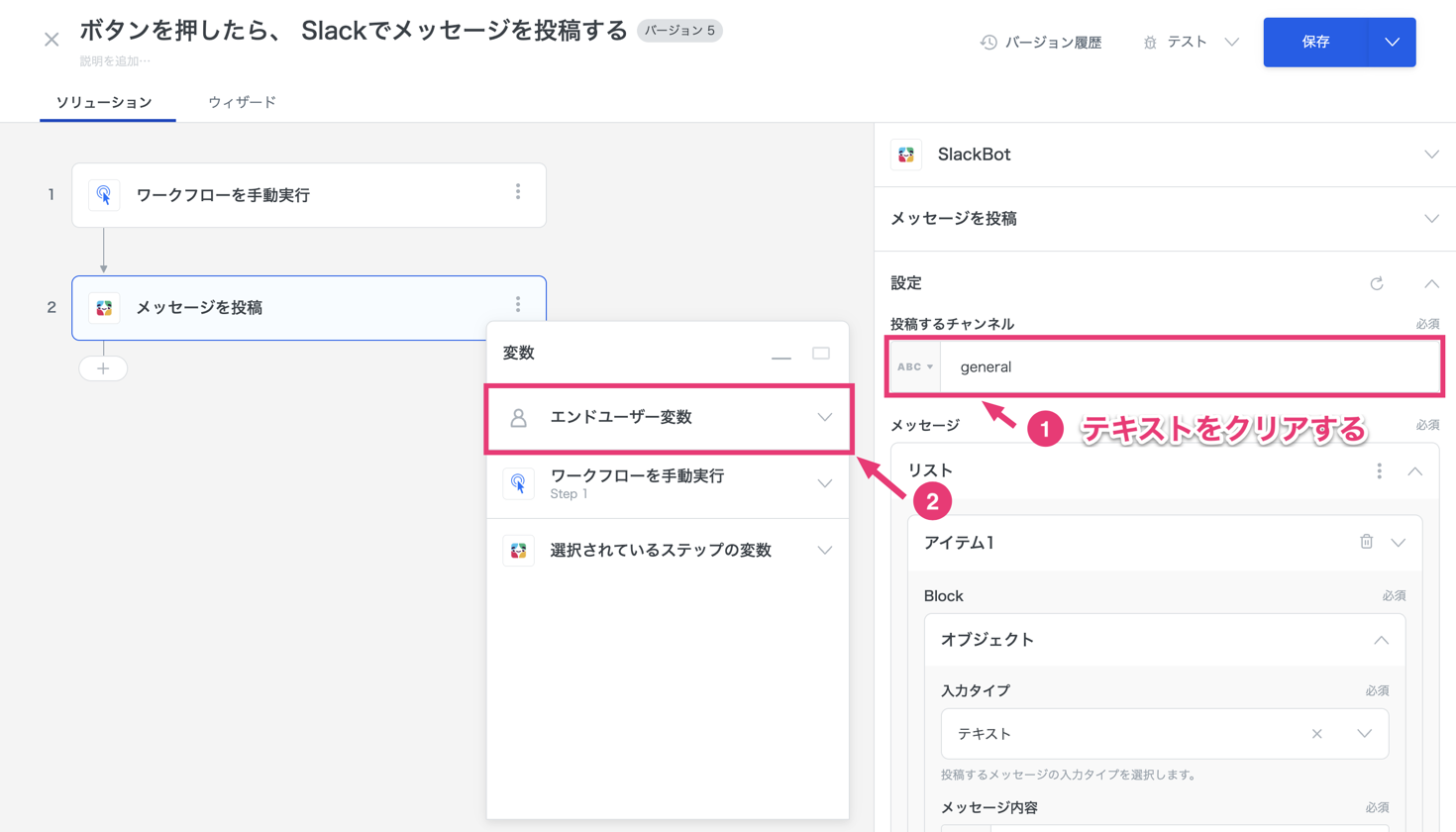This screenshot has width=1456, height=832.
Task: Expand ワークフローを手動実行 Step 1 variables
Action: click(x=824, y=483)
